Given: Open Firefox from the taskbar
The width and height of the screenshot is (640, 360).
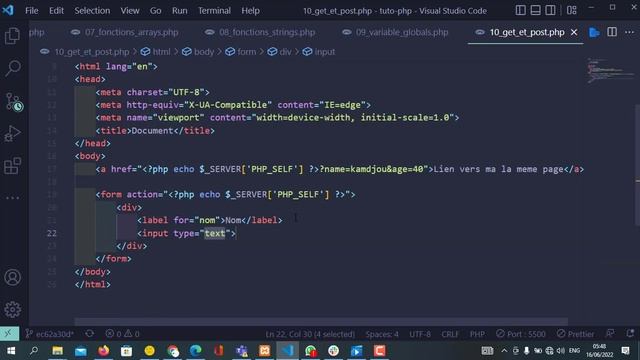Looking at the screenshot, I should (x=104, y=351).
